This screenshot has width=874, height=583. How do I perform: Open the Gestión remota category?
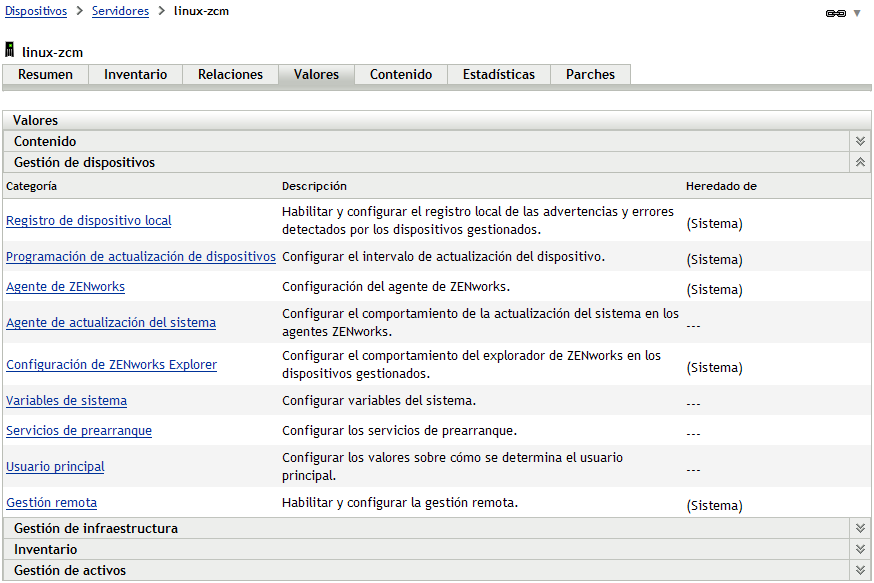[x=51, y=502]
